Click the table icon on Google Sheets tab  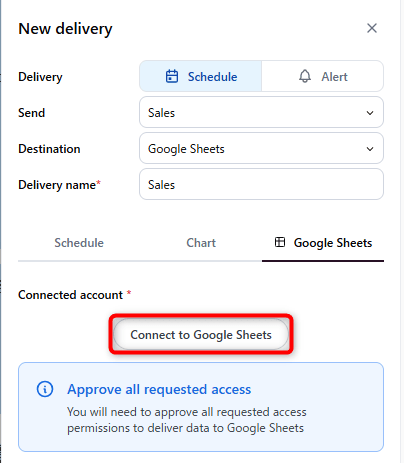point(280,242)
